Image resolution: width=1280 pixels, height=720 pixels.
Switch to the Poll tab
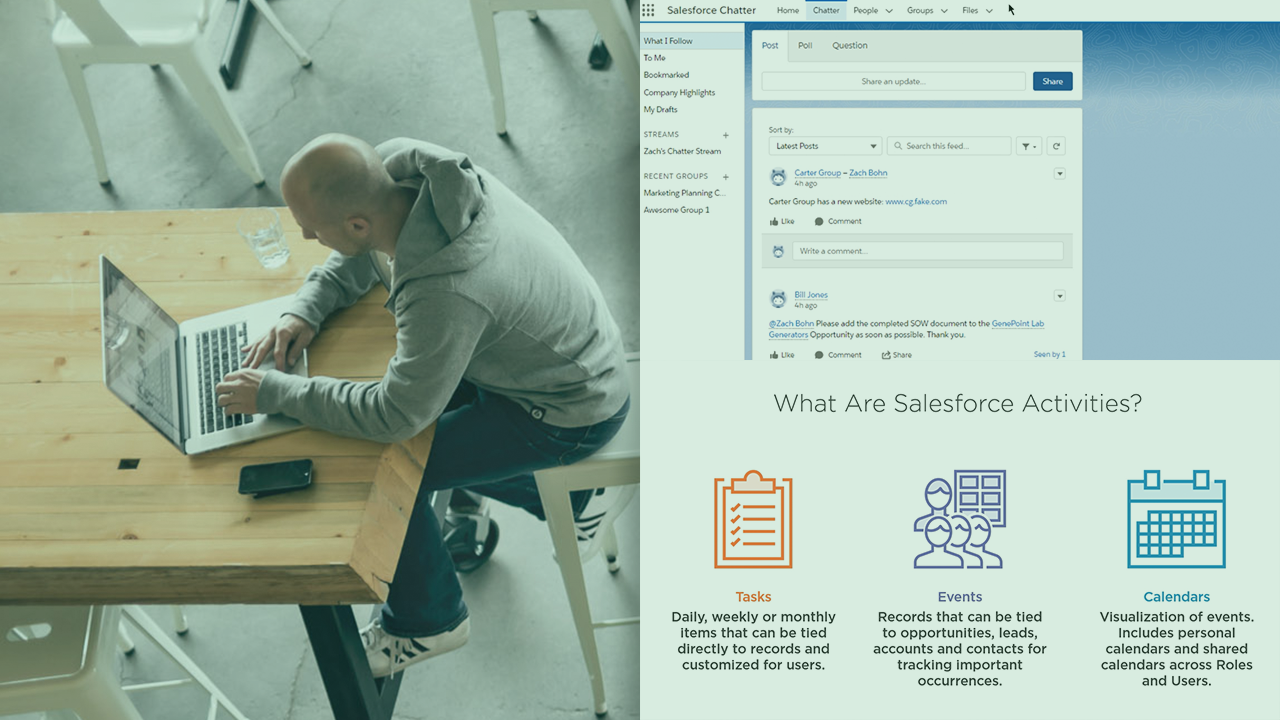(805, 45)
